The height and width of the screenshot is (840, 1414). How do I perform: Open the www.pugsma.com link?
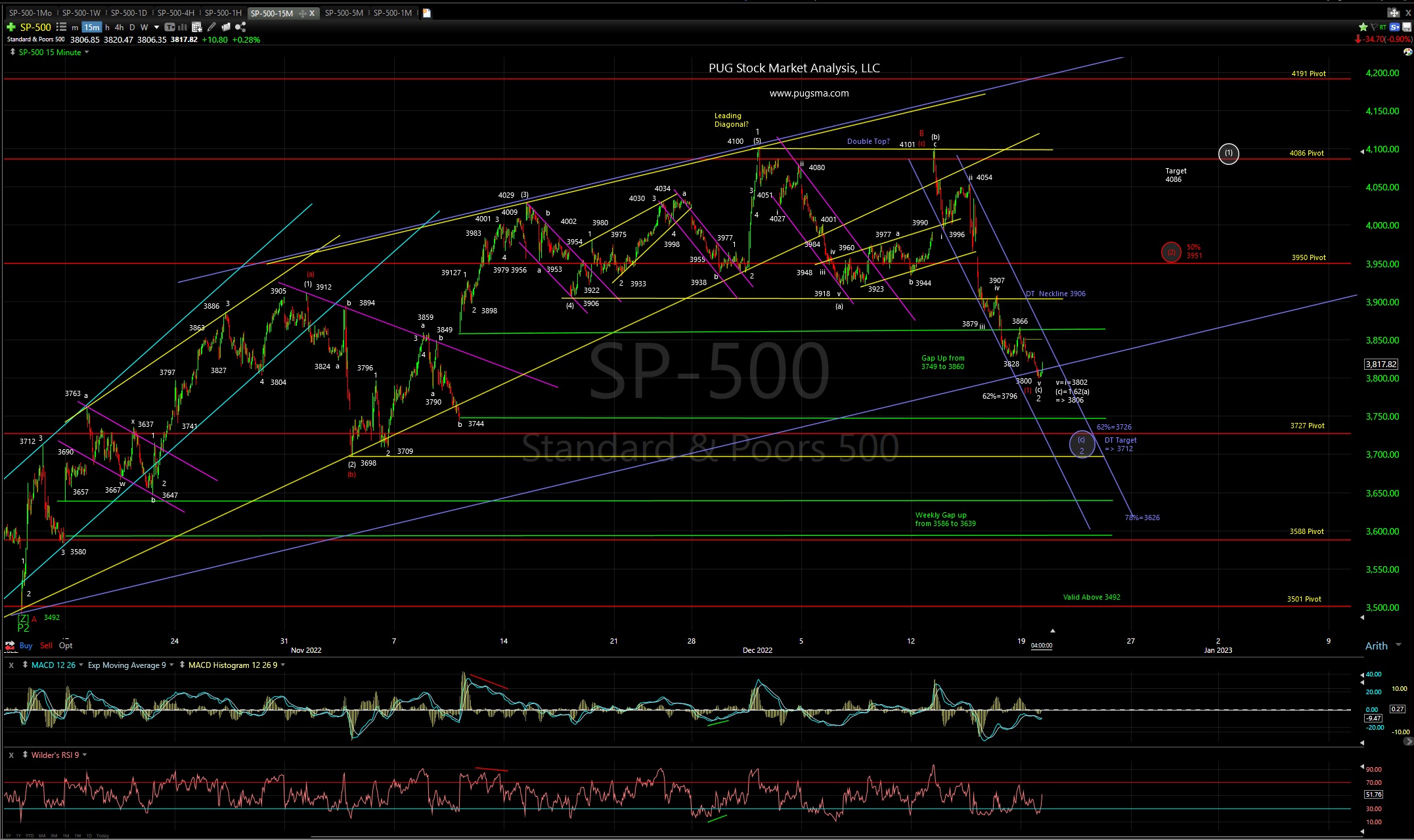(809, 93)
